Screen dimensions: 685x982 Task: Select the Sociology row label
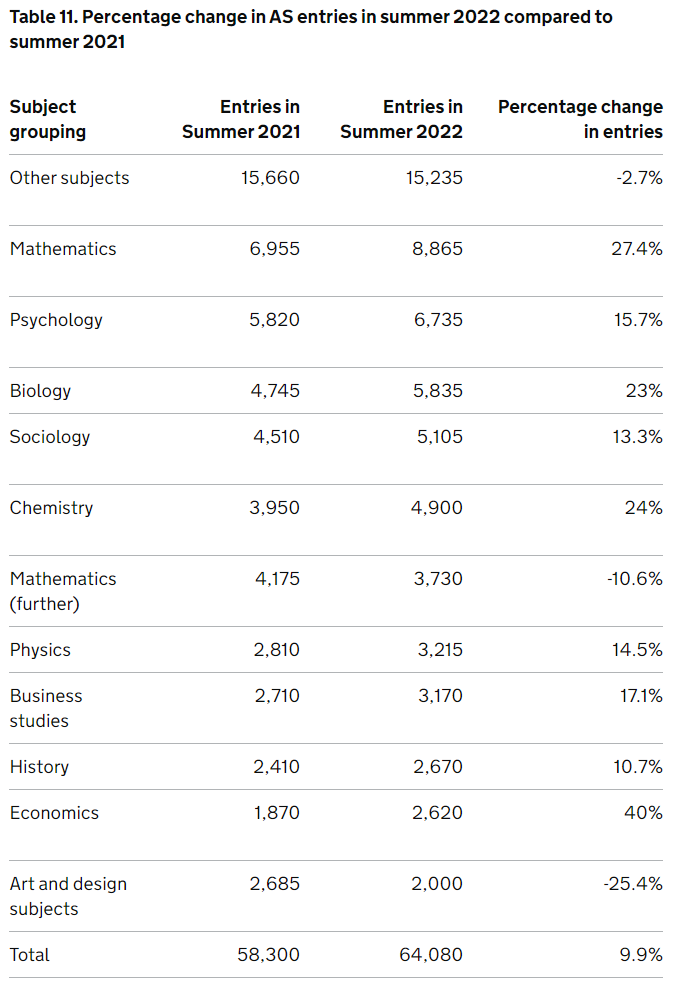coord(50,437)
